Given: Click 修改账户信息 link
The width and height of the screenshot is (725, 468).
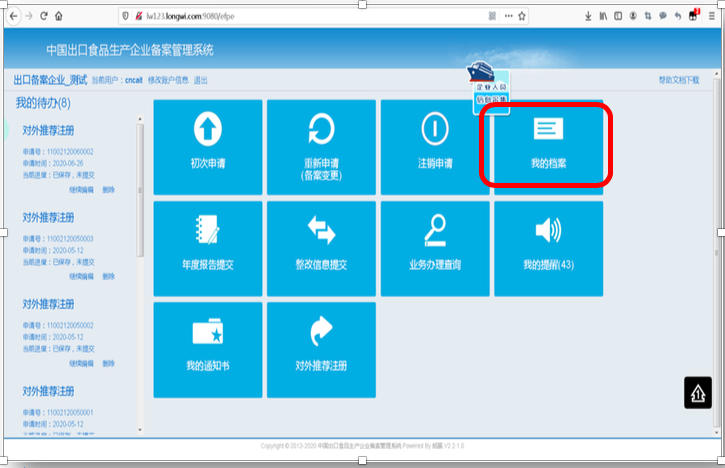Looking at the screenshot, I should click(169, 80).
